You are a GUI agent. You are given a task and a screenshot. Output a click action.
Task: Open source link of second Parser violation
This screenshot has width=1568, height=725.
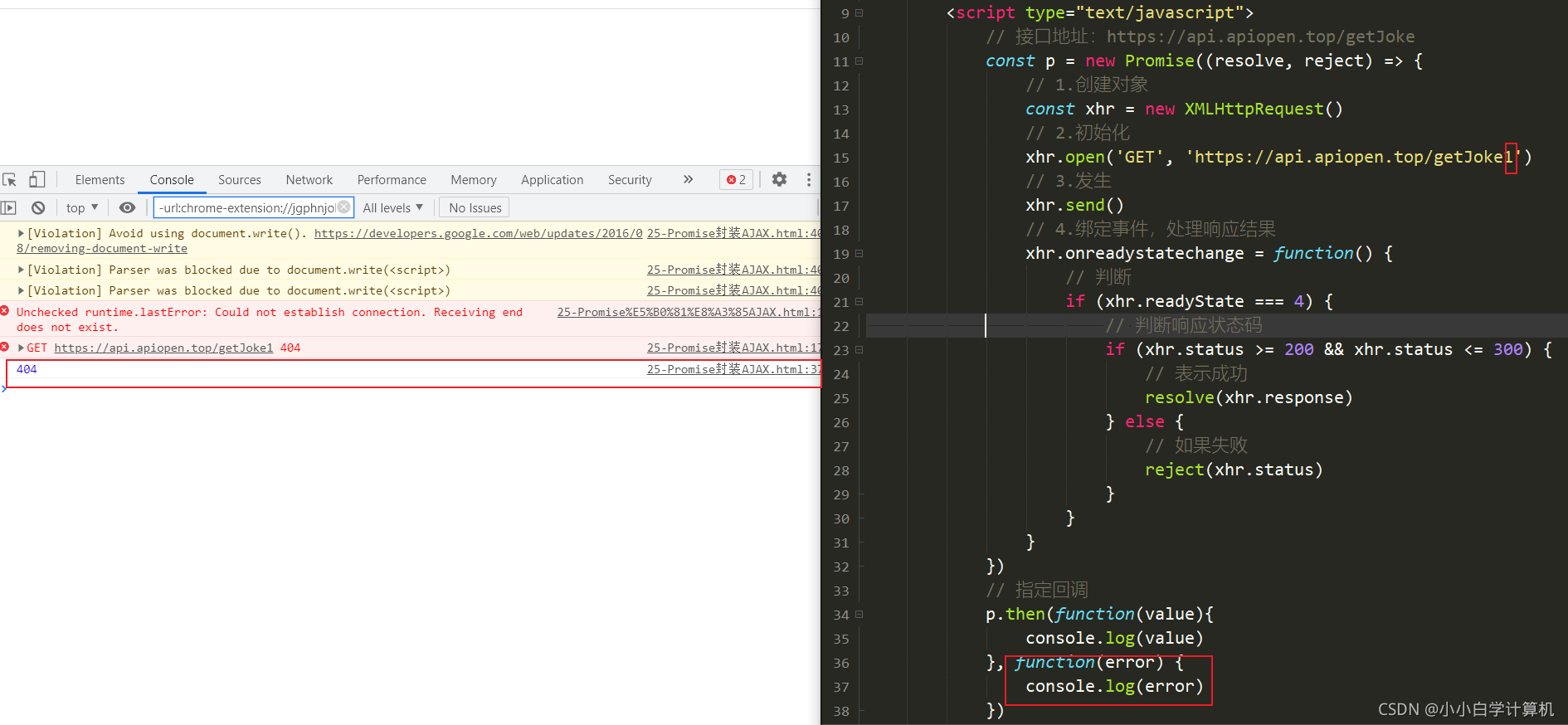tap(733, 290)
